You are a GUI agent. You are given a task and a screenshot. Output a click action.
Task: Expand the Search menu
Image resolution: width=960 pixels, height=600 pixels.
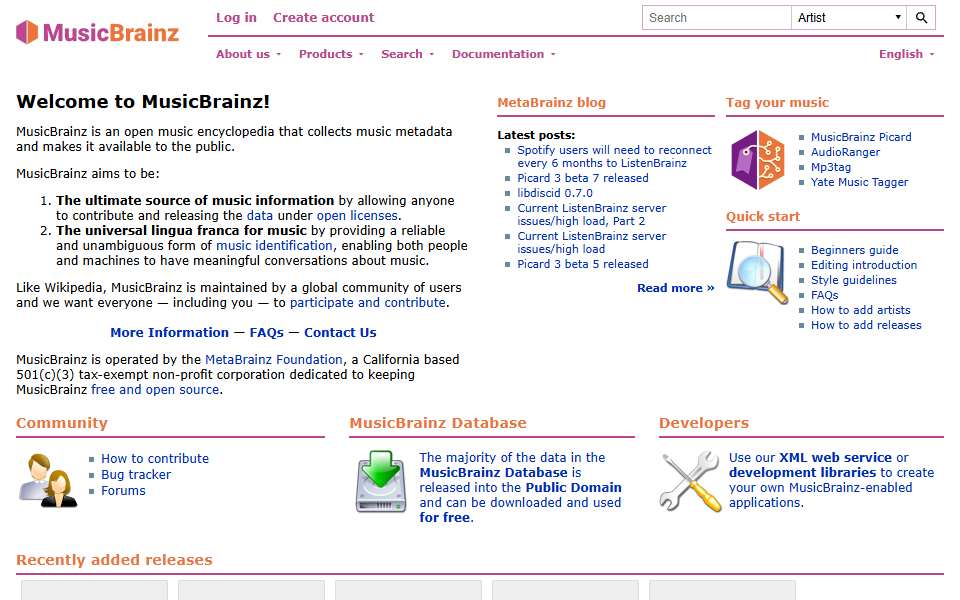(x=408, y=54)
